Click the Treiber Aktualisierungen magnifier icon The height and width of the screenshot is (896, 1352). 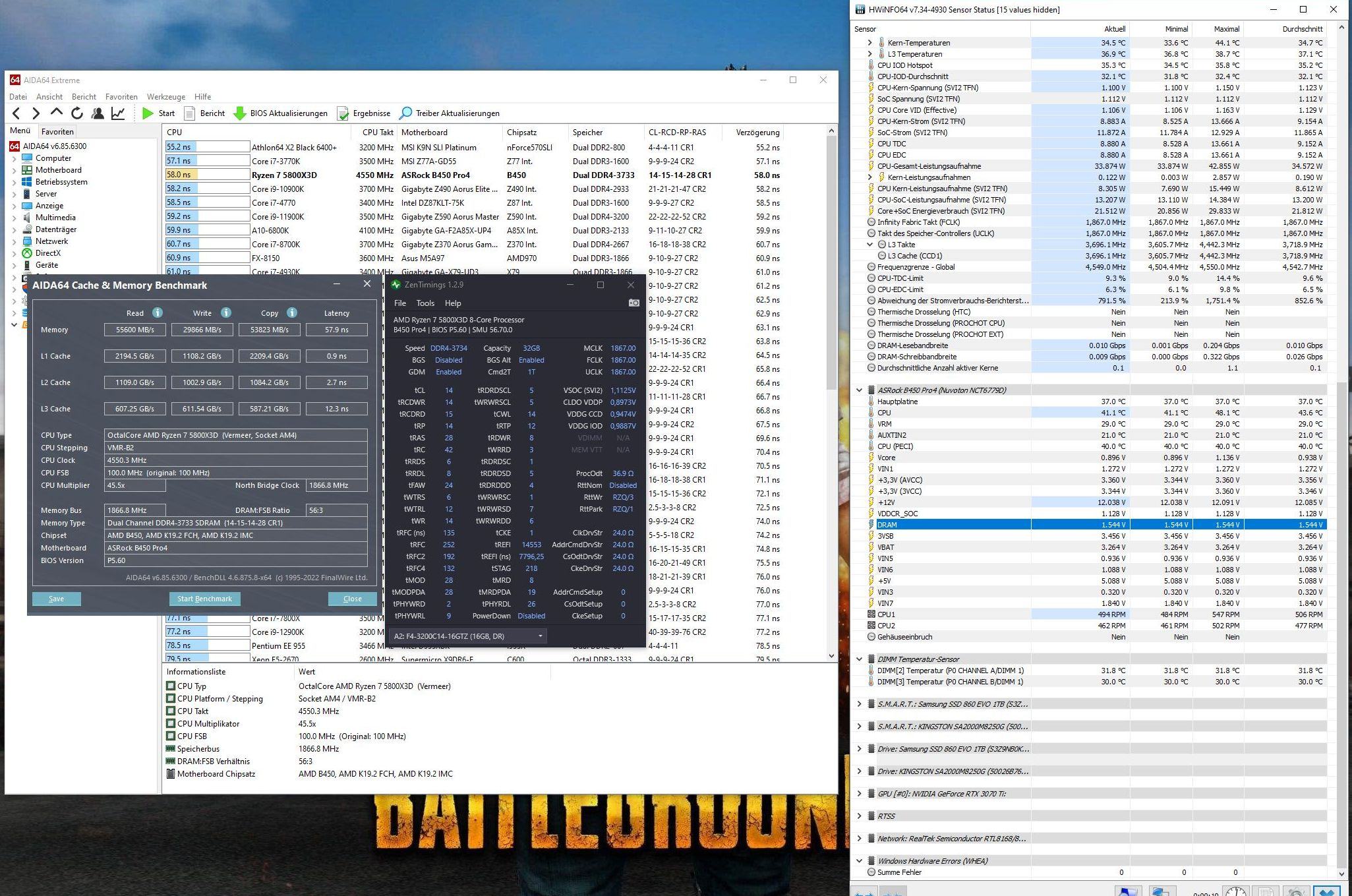pyautogui.click(x=406, y=113)
